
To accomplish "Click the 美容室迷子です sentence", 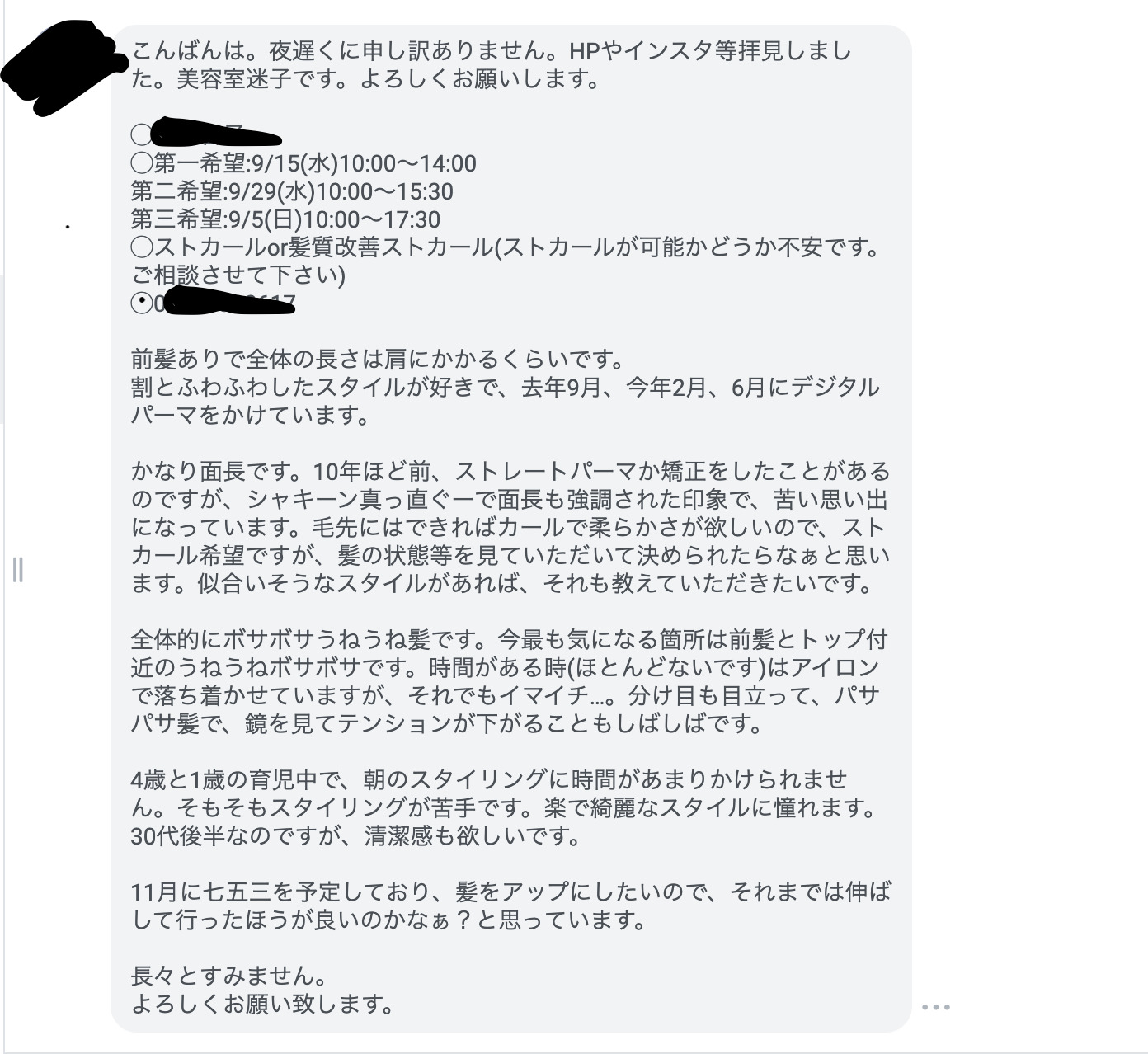I will tap(266, 79).
